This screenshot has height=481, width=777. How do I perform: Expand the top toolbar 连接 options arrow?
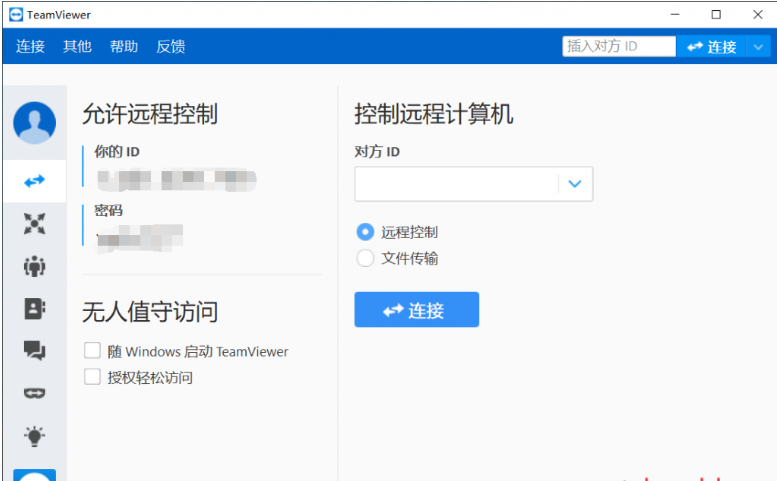pyautogui.click(x=758, y=47)
